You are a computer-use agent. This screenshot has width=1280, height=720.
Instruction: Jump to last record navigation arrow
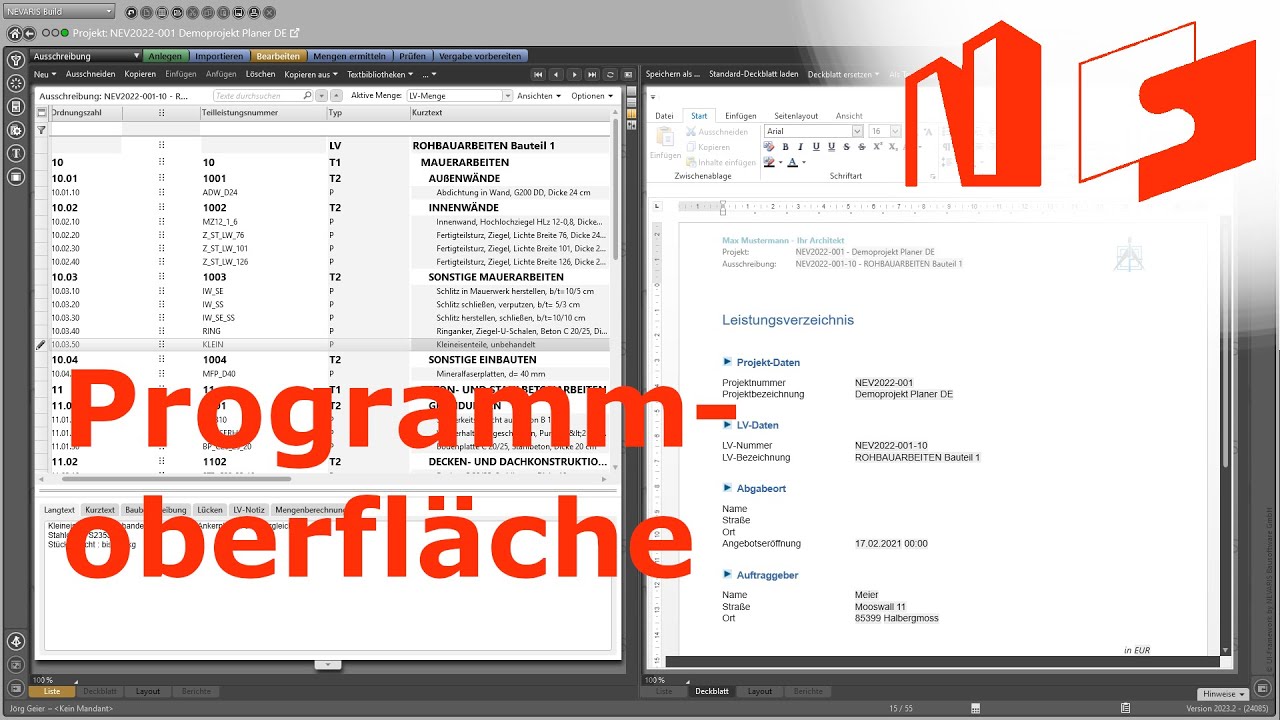tap(592, 74)
